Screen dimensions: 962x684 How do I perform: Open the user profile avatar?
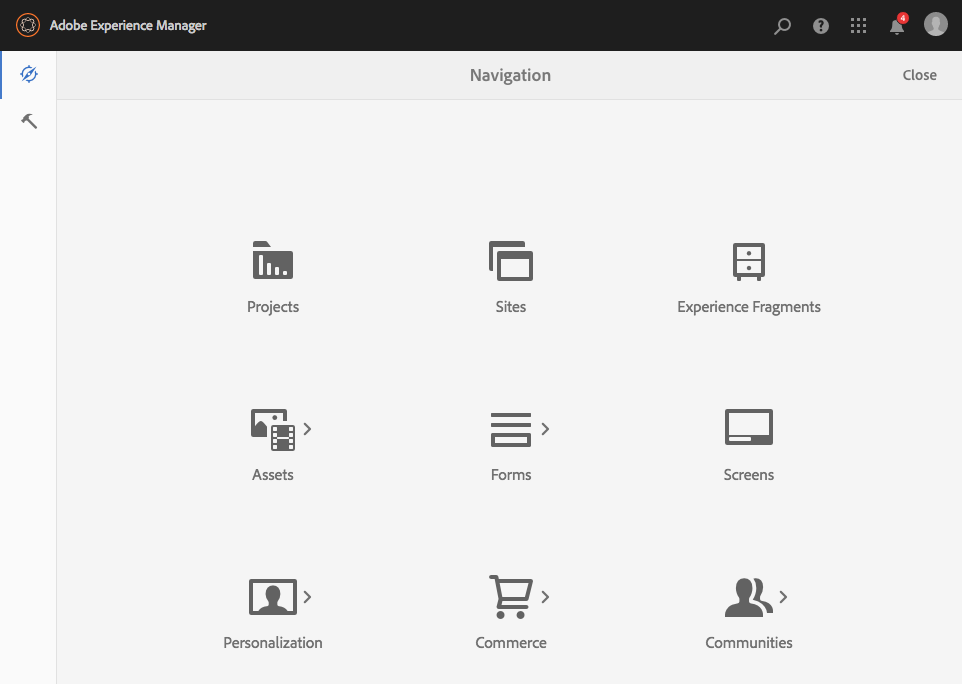pyautogui.click(x=934, y=25)
